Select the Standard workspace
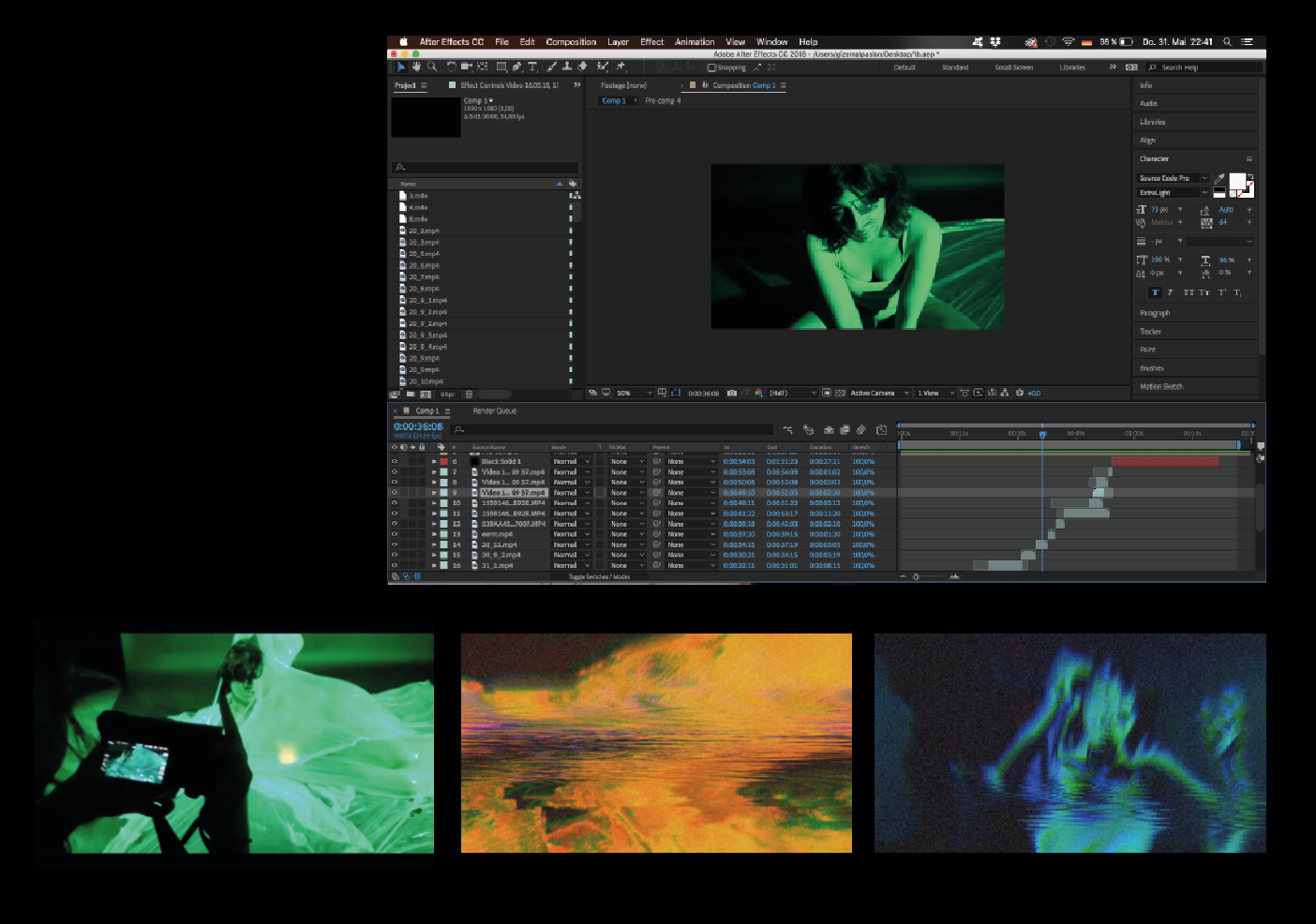Image resolution: width=1316 pixels, height=924 pixels. (x=955, y=67)
